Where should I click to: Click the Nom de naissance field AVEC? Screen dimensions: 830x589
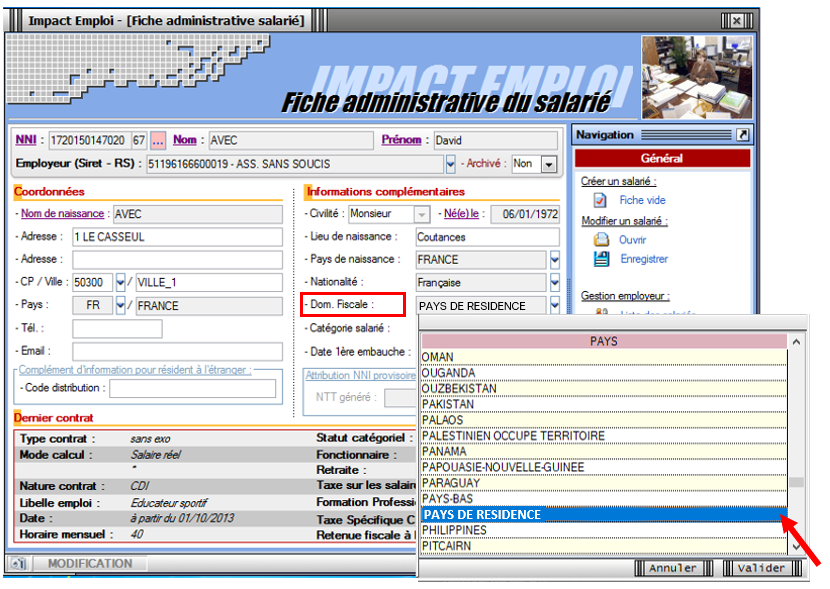pyautogui.click(x=197, y=214)
